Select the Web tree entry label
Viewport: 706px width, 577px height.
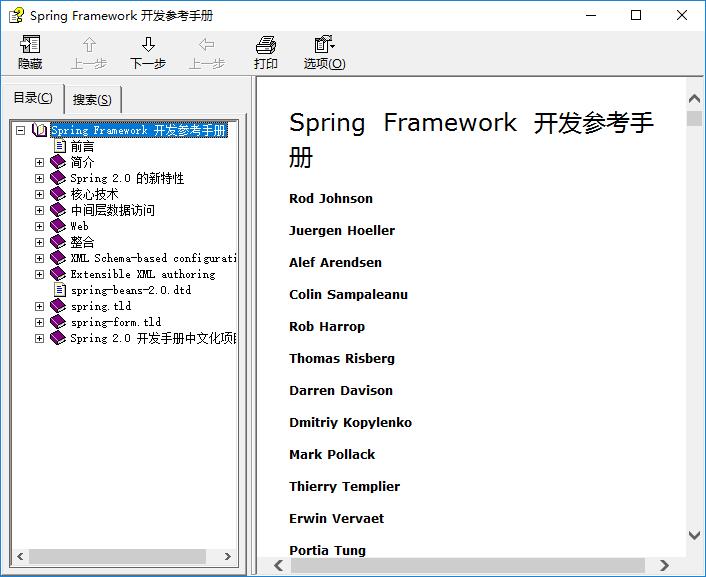coord(79,226)
